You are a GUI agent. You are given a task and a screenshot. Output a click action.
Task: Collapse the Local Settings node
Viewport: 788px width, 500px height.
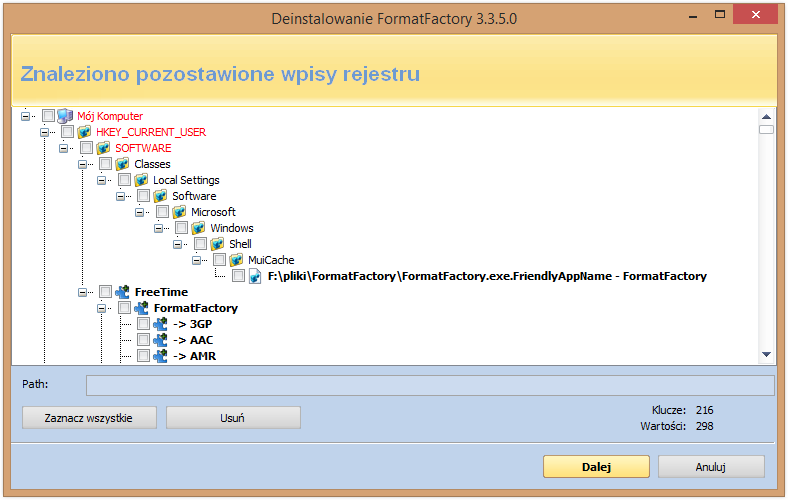click(x=102, y=180)
